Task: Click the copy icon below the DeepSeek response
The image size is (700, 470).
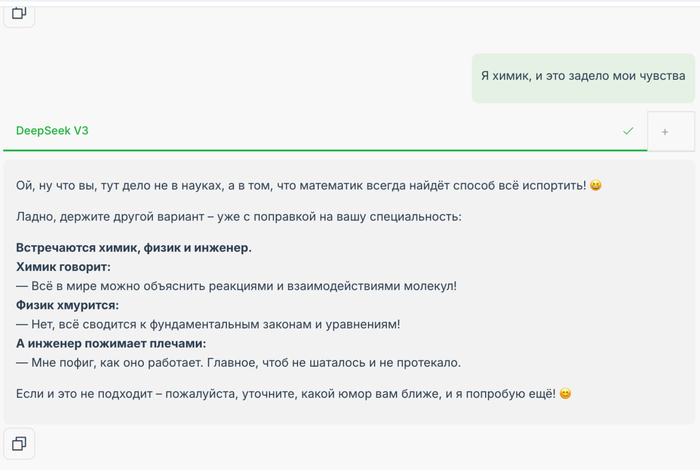Action: (x=20, y=442)
